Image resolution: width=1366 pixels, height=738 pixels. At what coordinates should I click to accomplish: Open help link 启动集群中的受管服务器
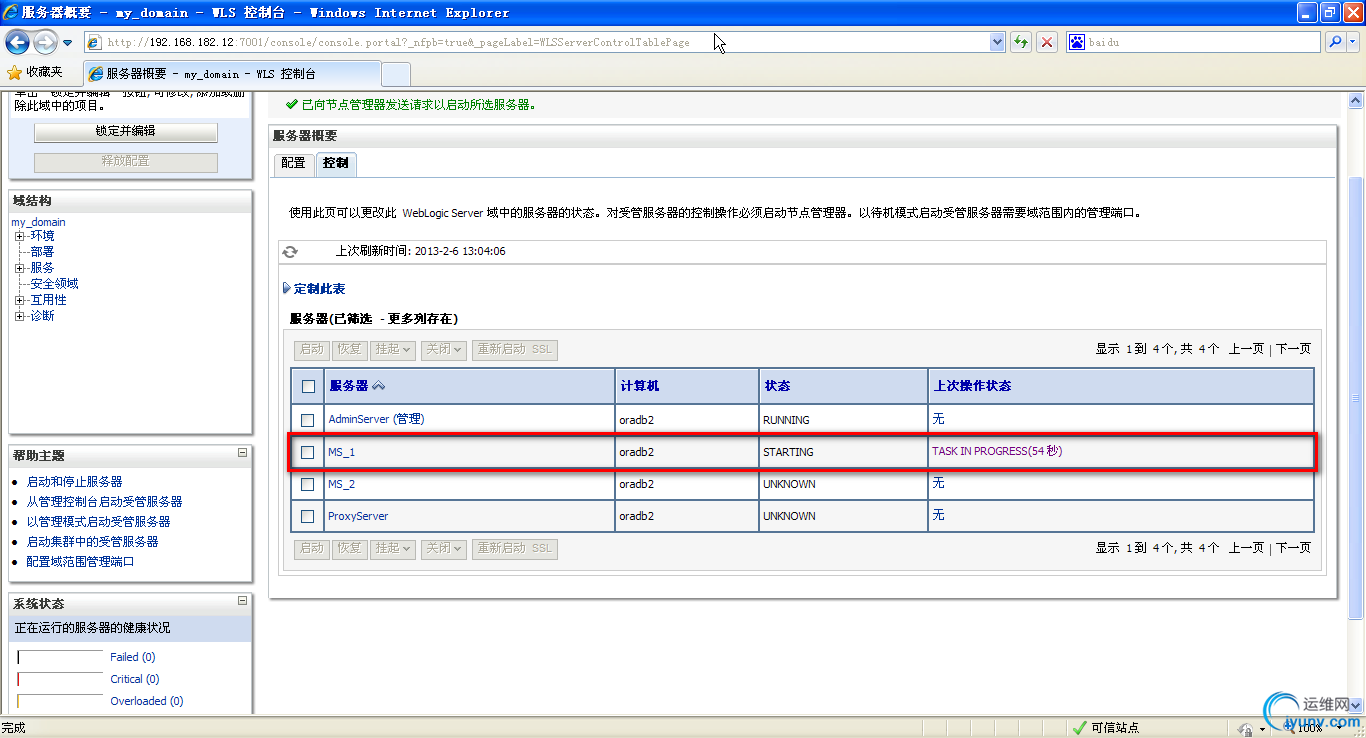coord(93,542)
